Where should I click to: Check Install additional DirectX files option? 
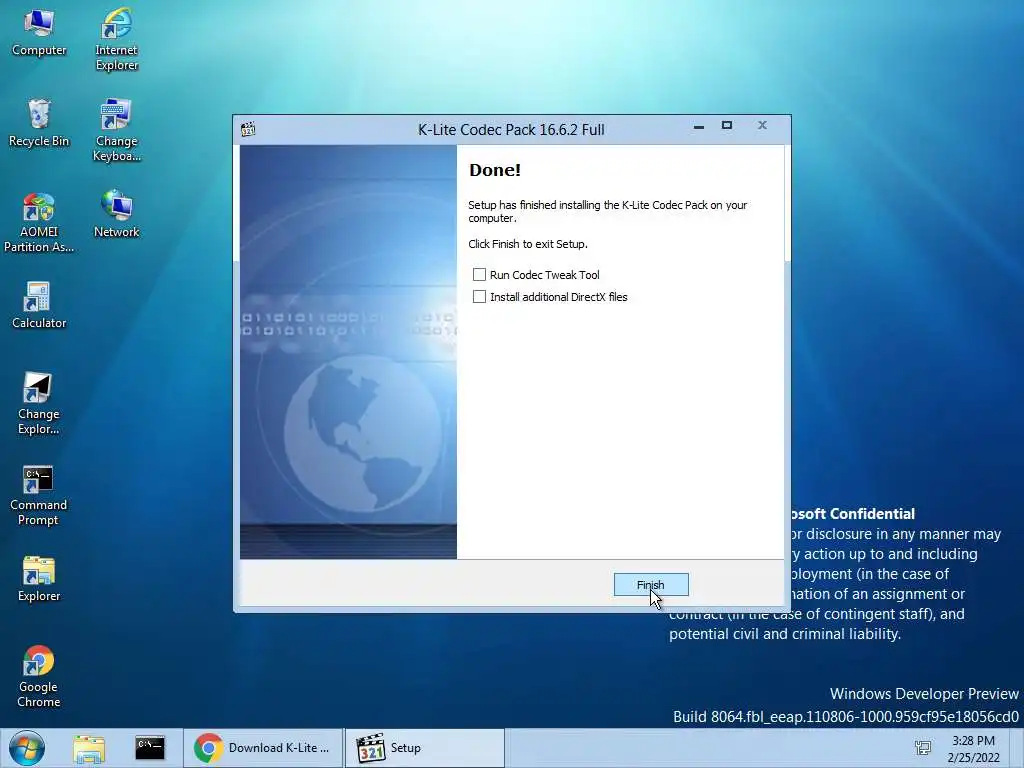(479, 296)
